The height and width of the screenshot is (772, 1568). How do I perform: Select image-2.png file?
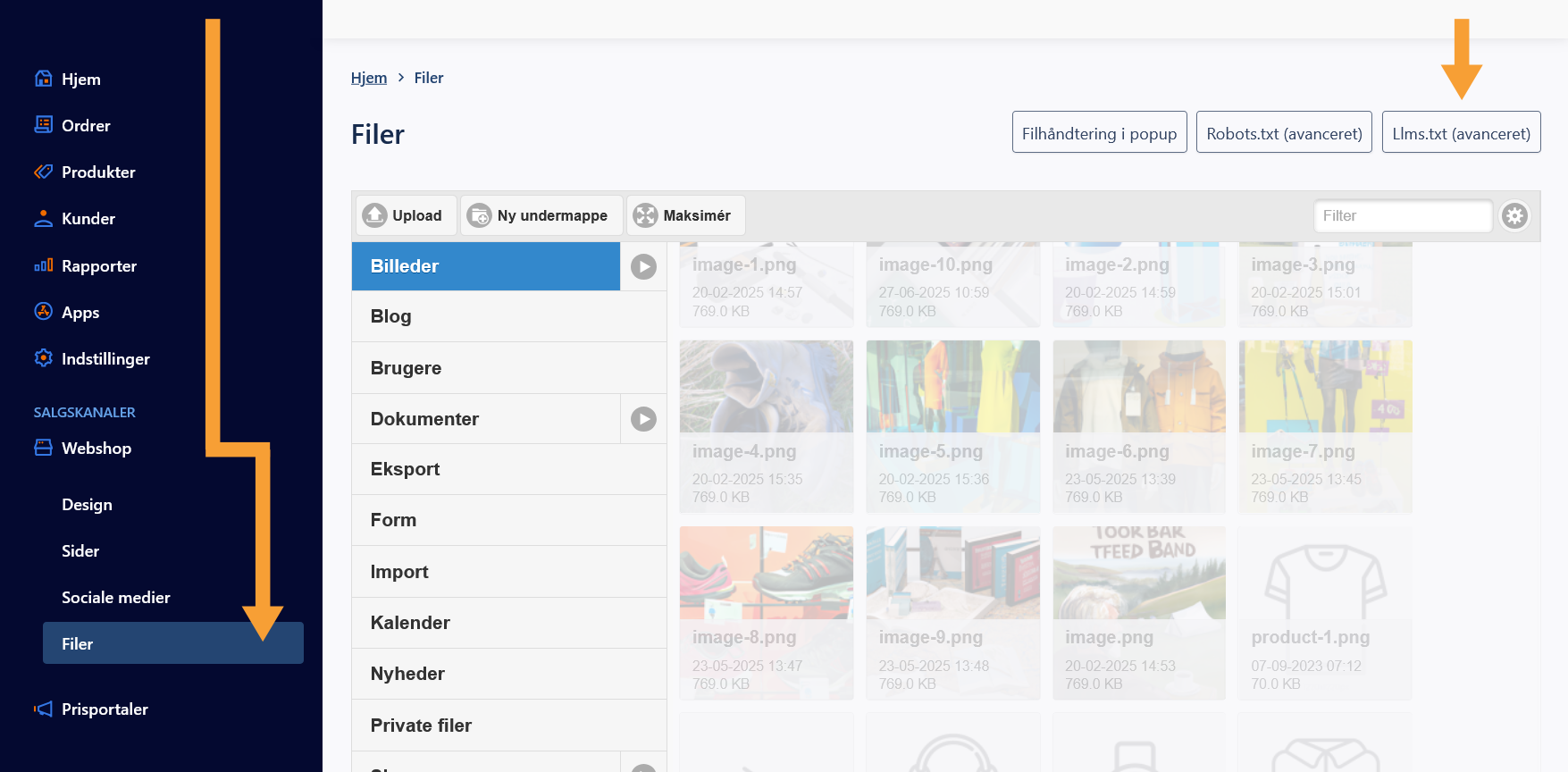[1139, 284]
